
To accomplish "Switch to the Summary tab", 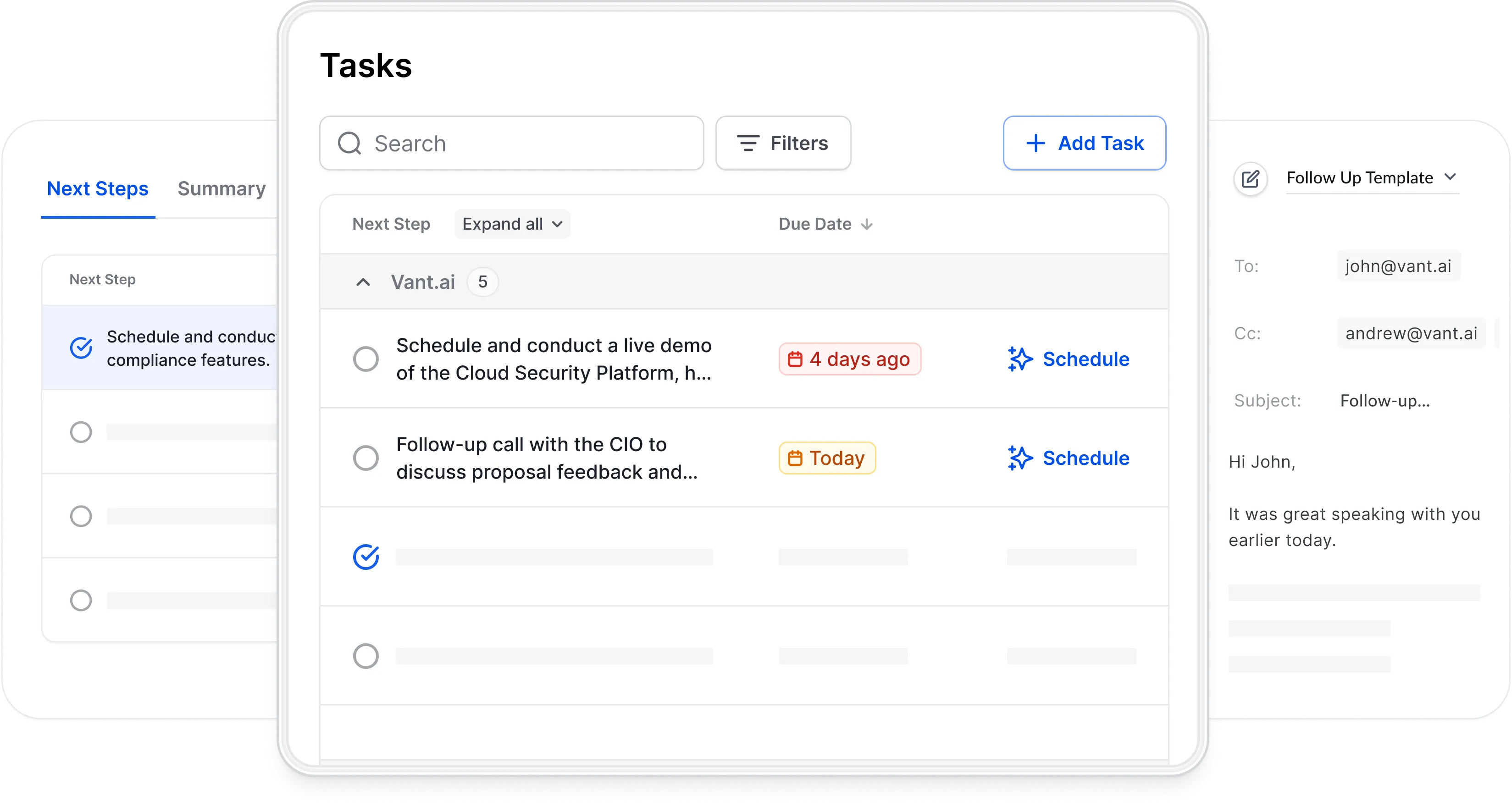I will pyautogui.click(x=222, y=189).
